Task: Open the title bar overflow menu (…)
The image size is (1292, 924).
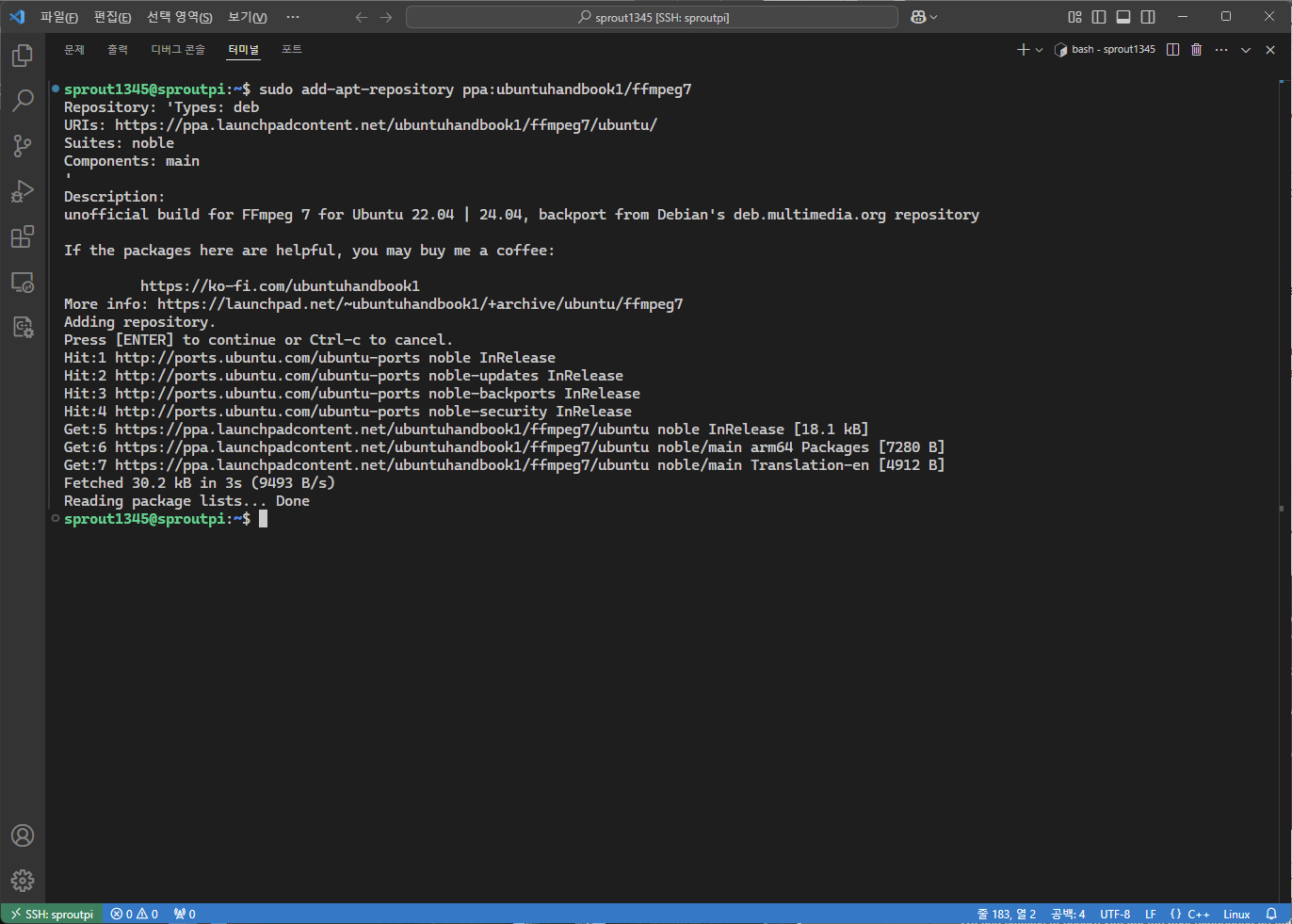Action: pyautogui.click(x=293, y=17)
